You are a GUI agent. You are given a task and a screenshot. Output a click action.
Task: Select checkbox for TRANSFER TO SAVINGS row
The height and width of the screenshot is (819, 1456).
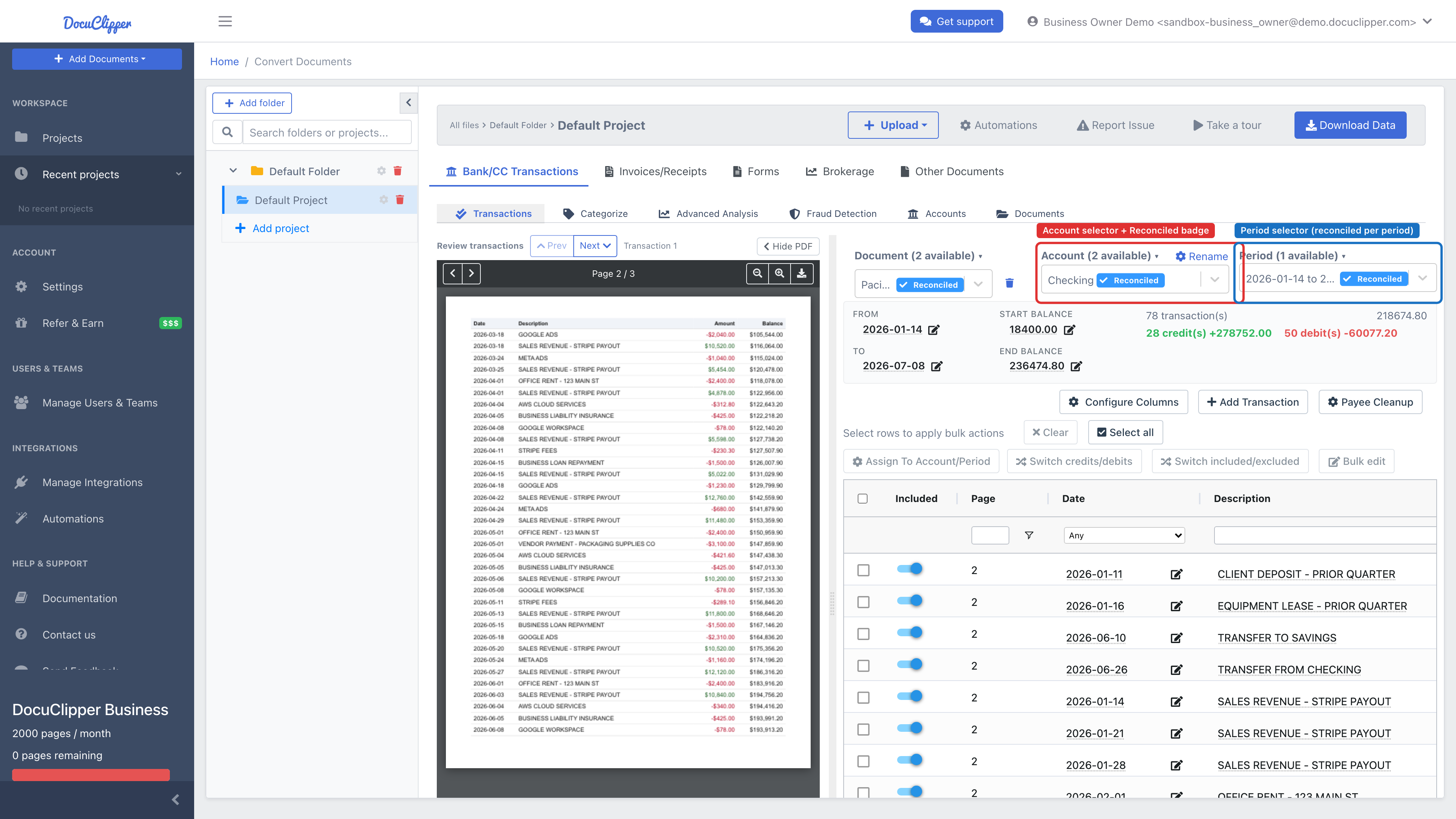863,634
